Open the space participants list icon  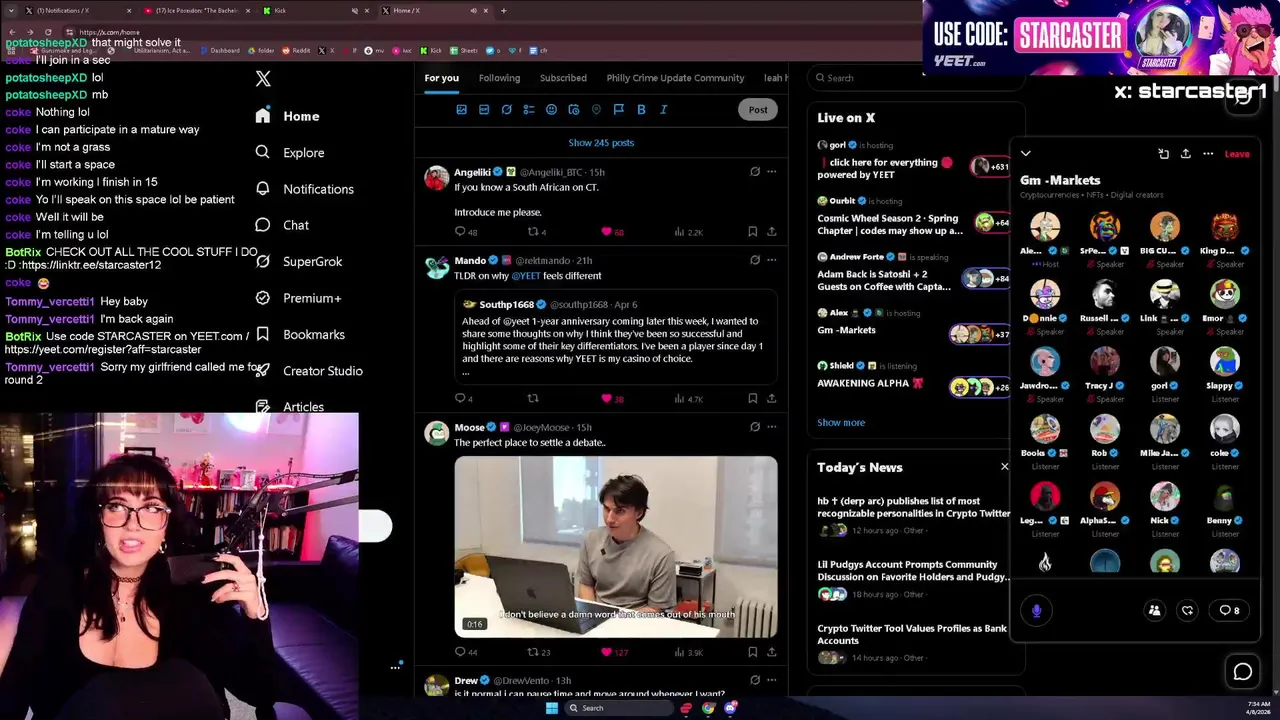[1154, 610]
